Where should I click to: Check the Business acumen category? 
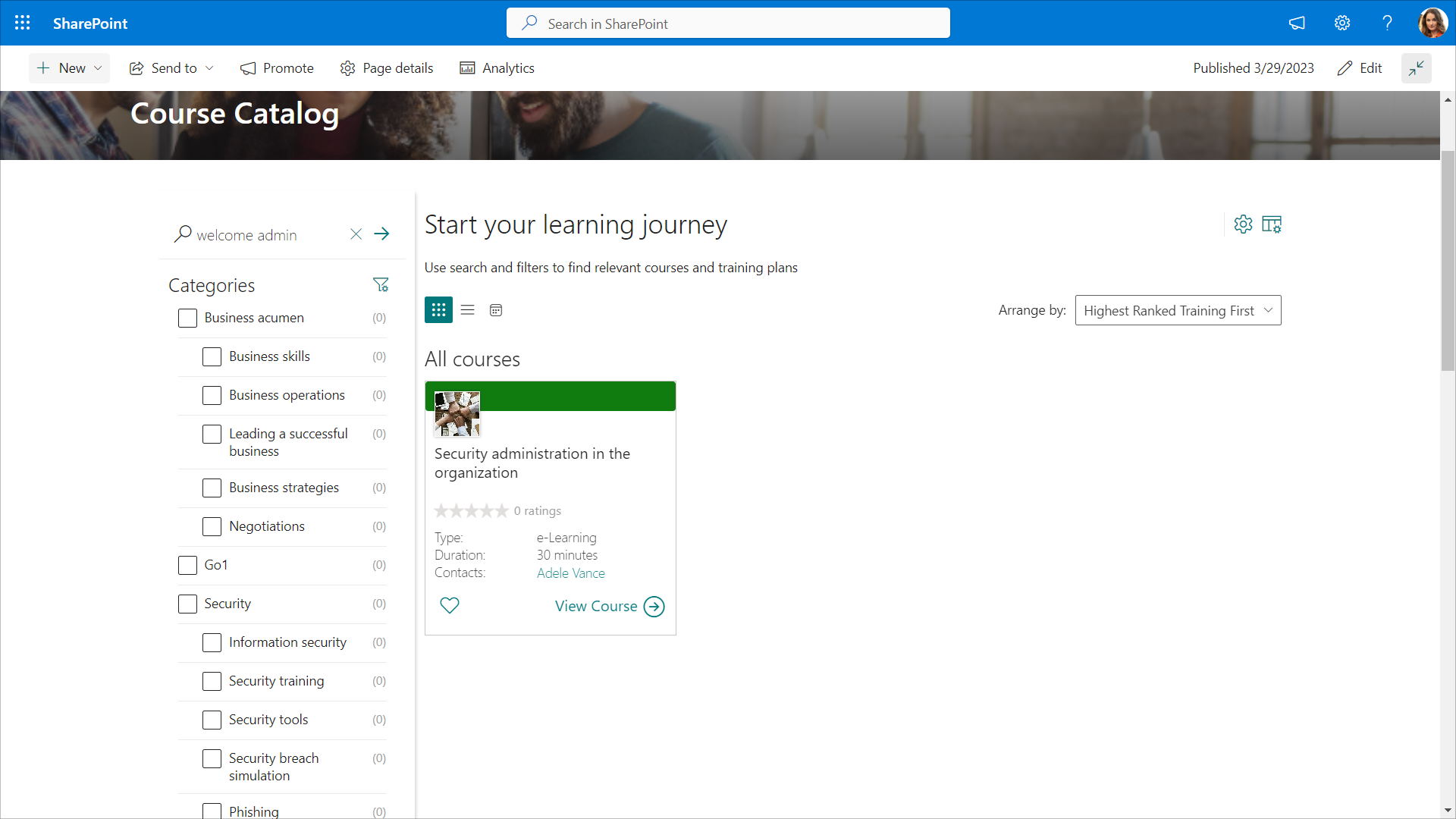[187, 318]
